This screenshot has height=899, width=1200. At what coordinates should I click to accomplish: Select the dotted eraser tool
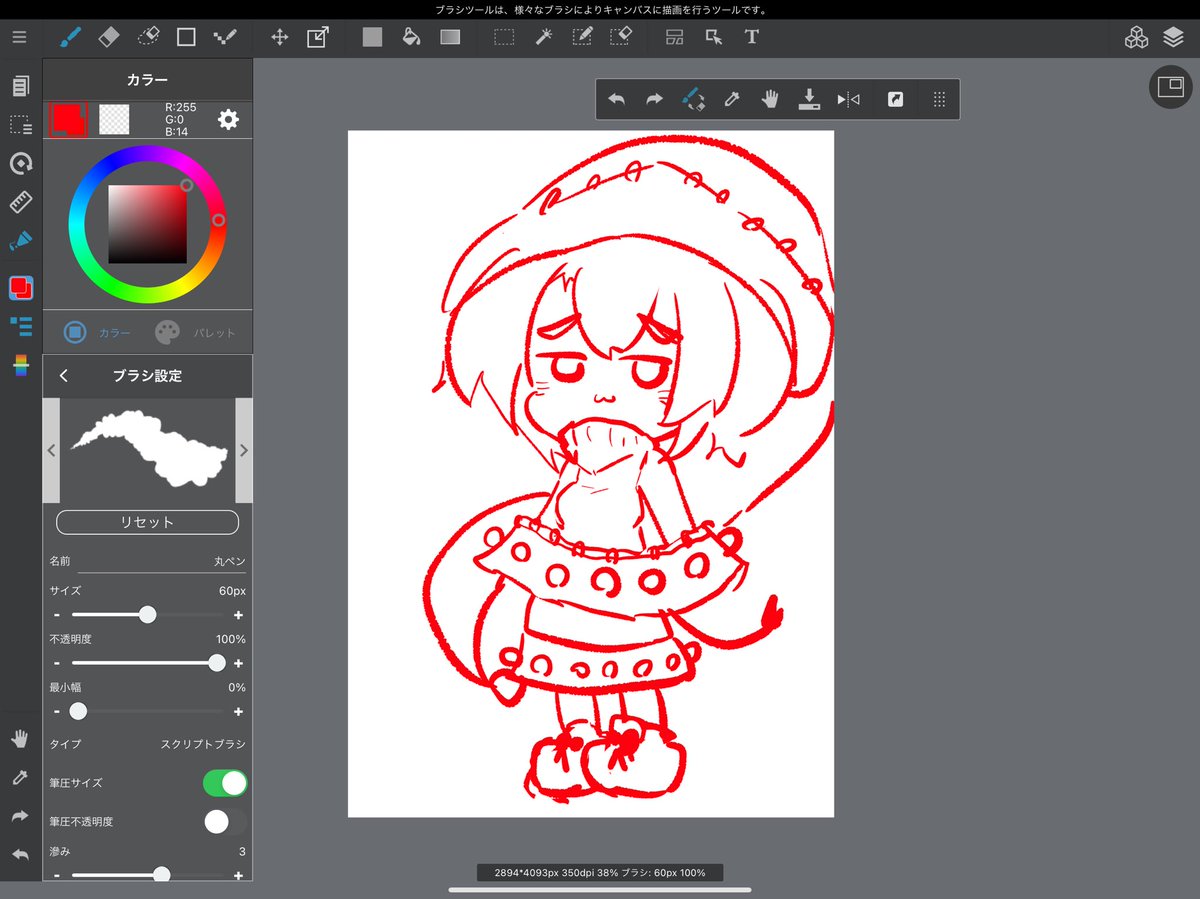coord(147,37)
